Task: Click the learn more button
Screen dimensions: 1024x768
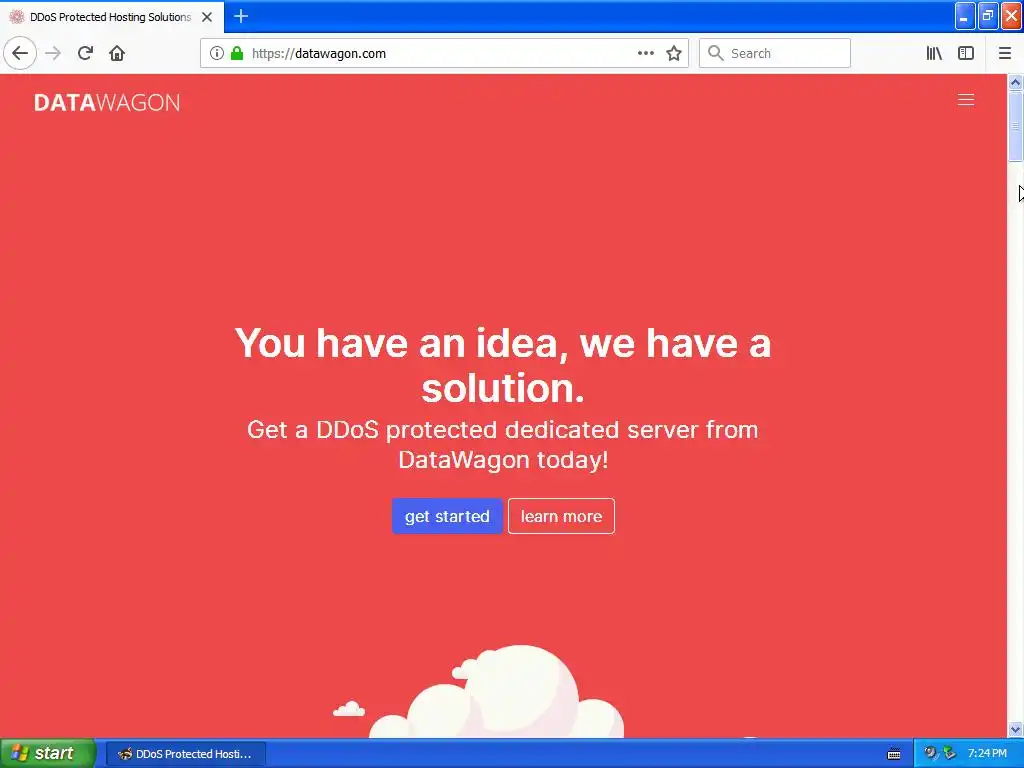Action: coord(561,516)
